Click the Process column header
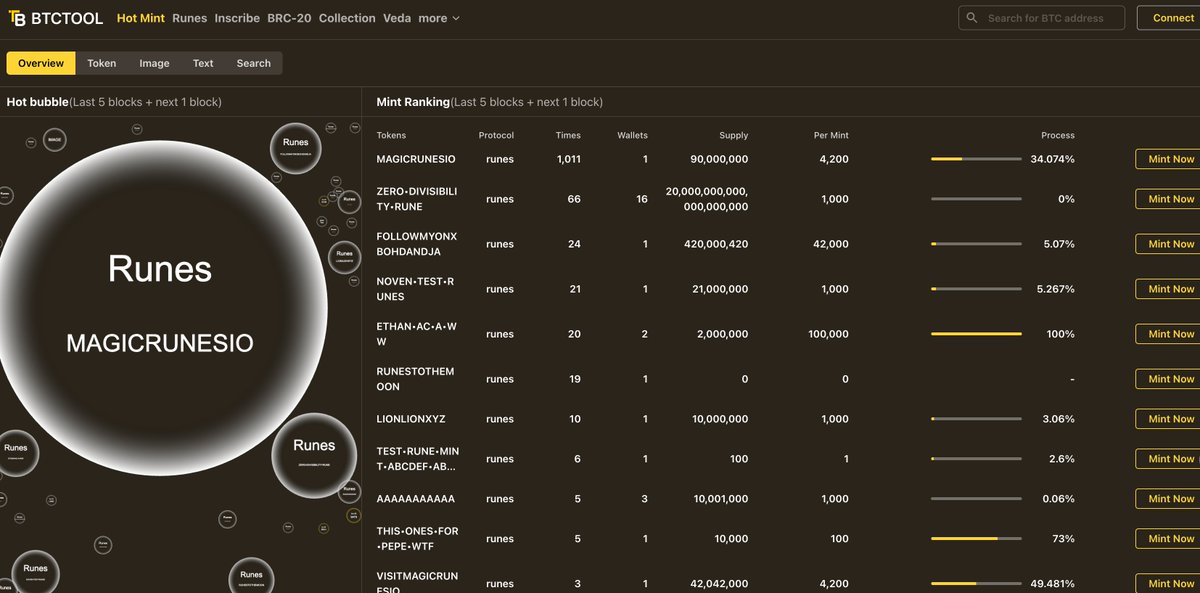This screenshot has height=593, width=1200. [1058, 135]
